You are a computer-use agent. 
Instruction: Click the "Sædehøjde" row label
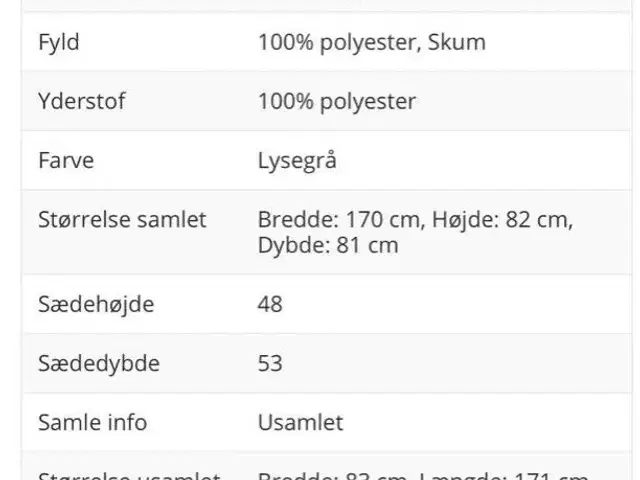(95, 304)
